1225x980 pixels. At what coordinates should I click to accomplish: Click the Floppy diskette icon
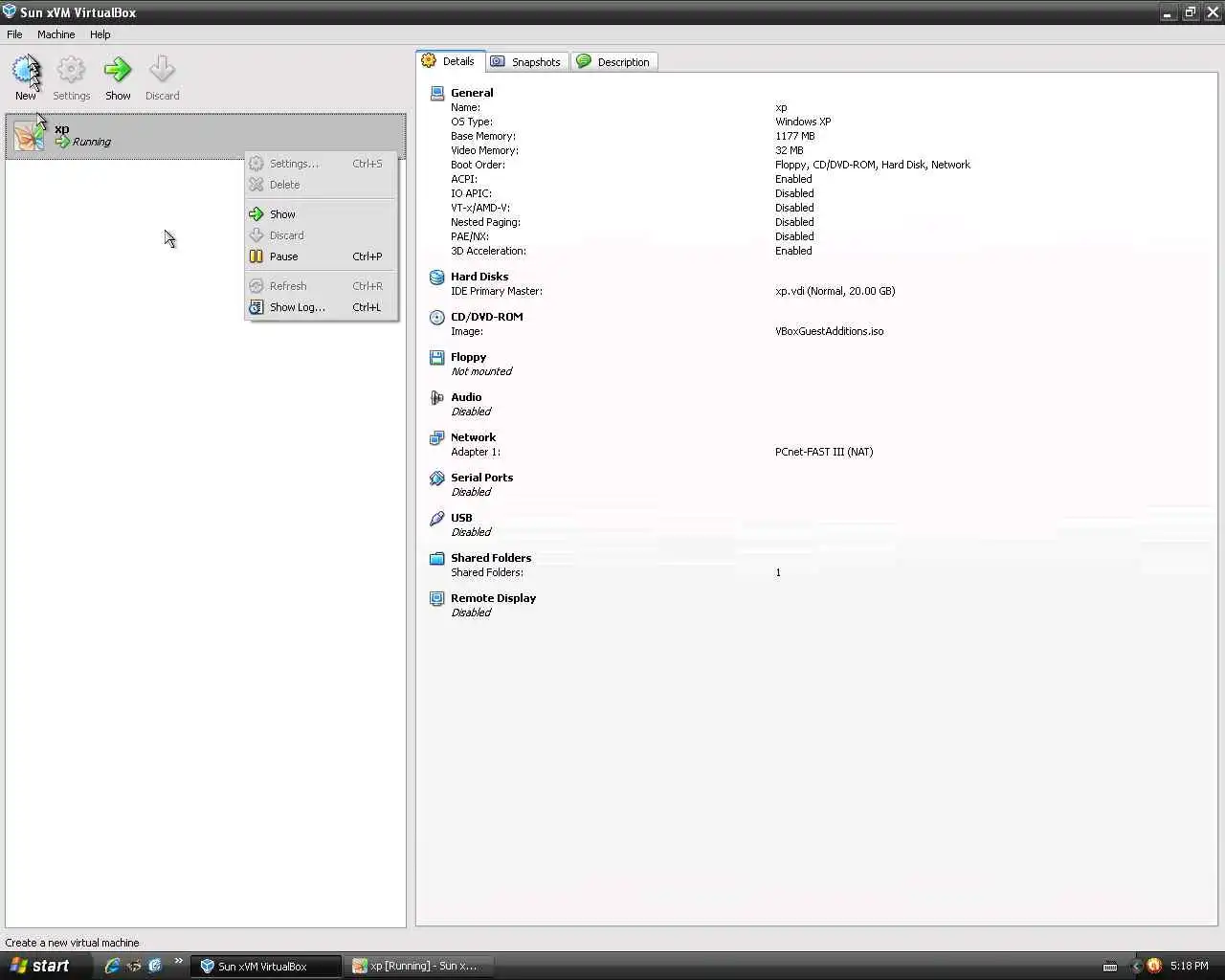click(437, 357)
